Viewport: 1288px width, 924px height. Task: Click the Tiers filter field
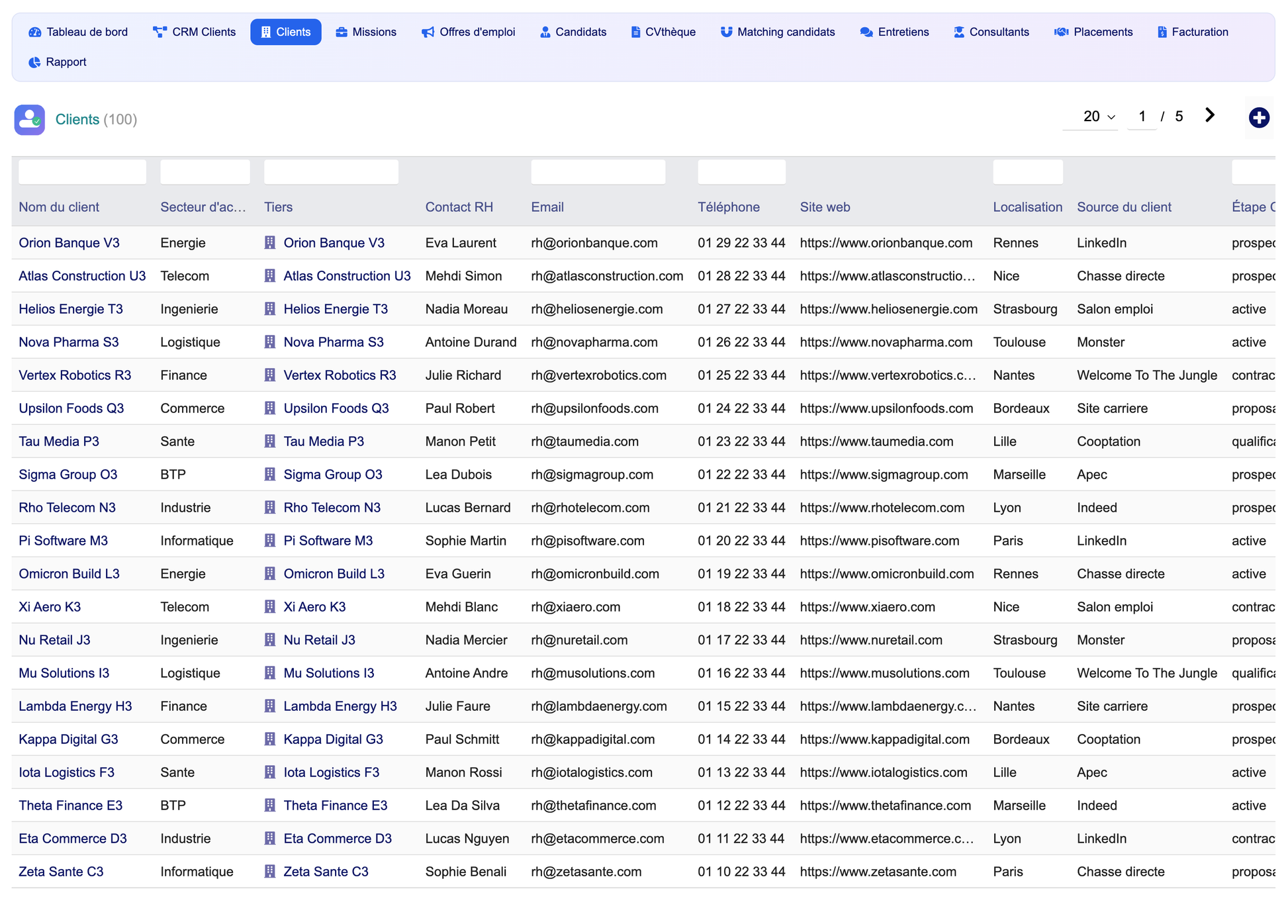click(x=331, y=172)
